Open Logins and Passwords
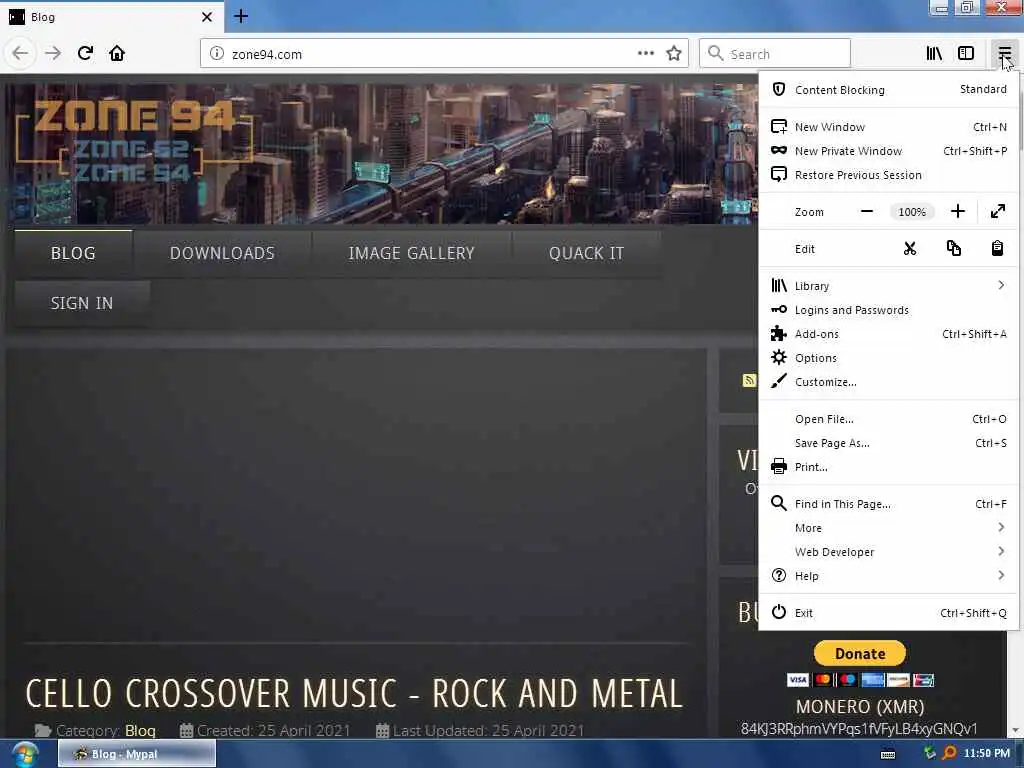 coord(889,310)
